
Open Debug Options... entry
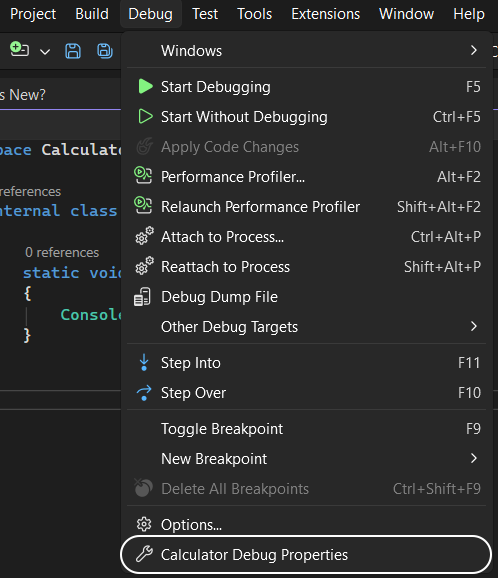pyautogui.click(x=306, y=525)
